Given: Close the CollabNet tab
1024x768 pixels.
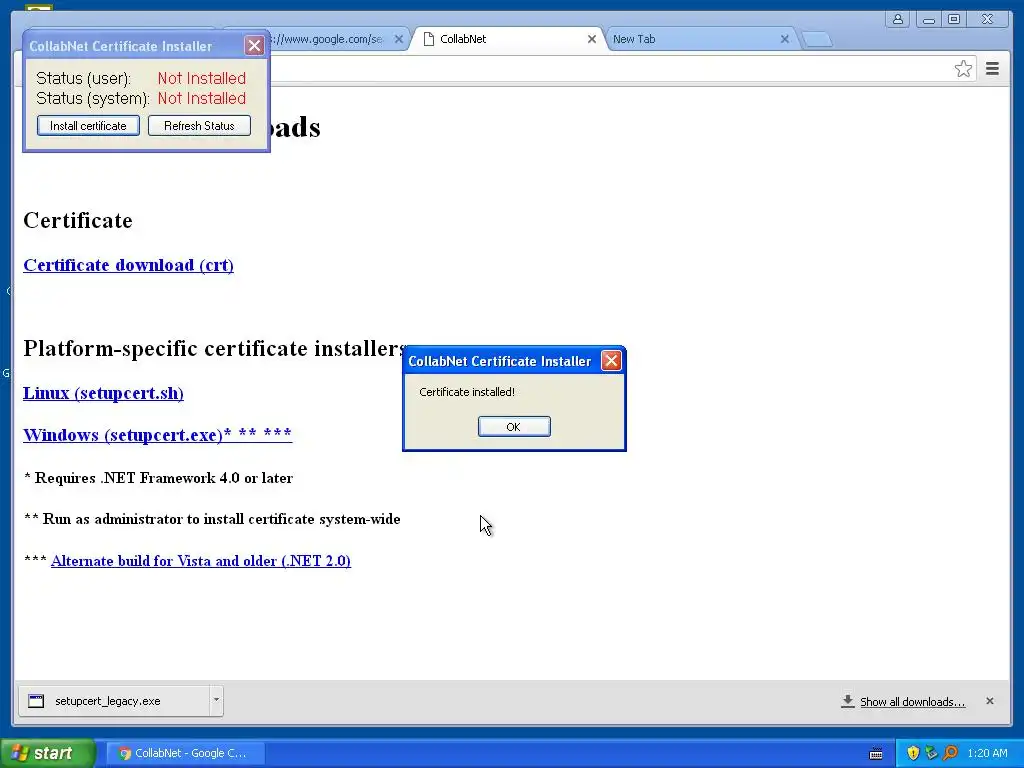Looking at the screenshot, I should (592, 39).
